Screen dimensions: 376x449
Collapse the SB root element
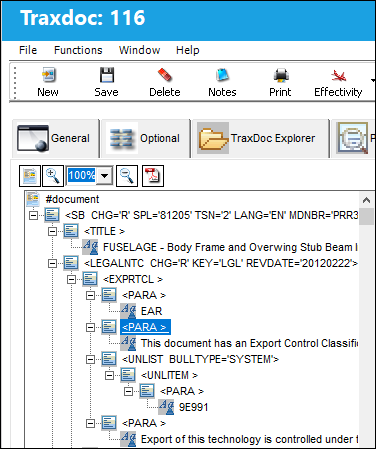point(33,216)
